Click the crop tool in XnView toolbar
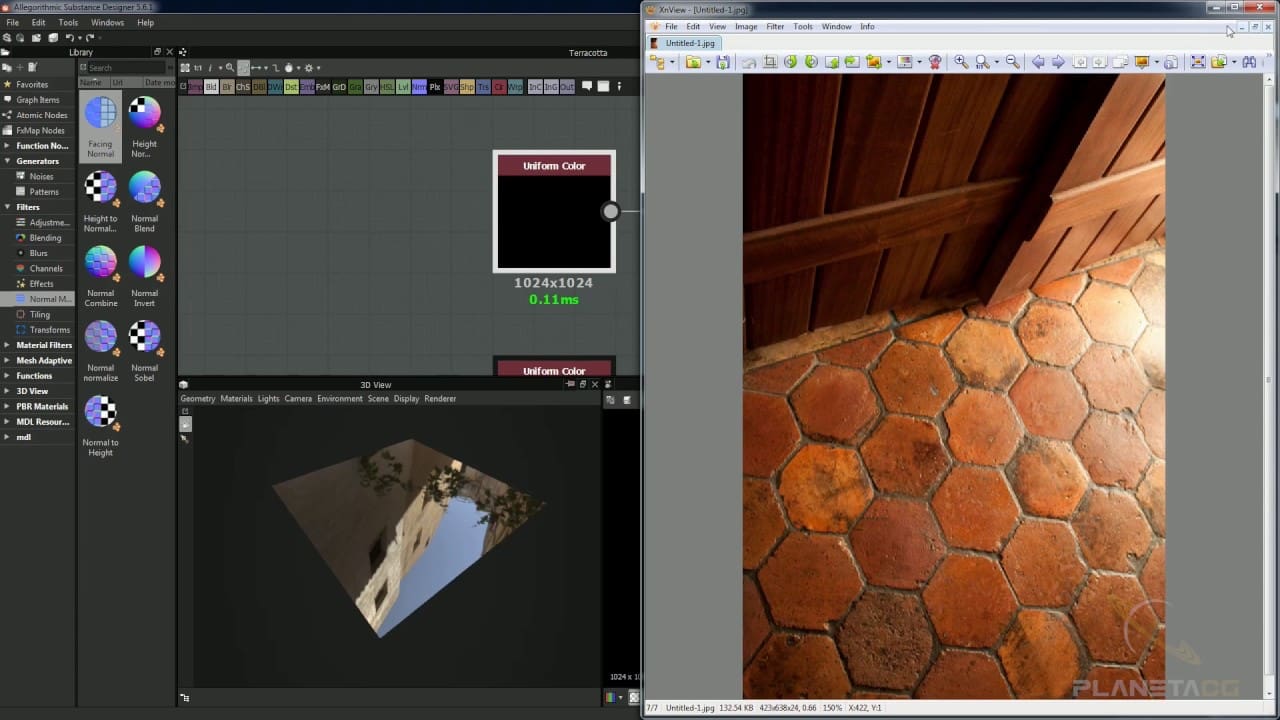The height and width of the screenshot is (720, 1280). click(x=770, y=62)
